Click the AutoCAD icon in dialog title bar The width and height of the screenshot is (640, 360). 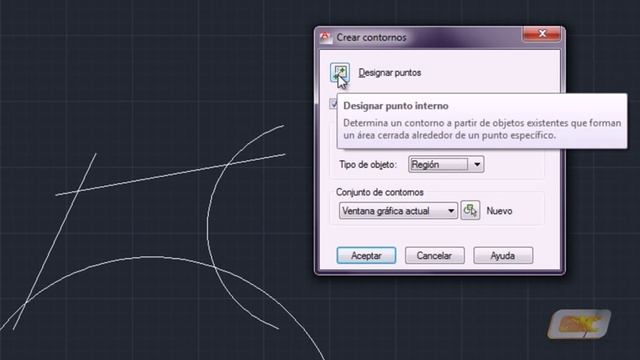tap(325, 37)
